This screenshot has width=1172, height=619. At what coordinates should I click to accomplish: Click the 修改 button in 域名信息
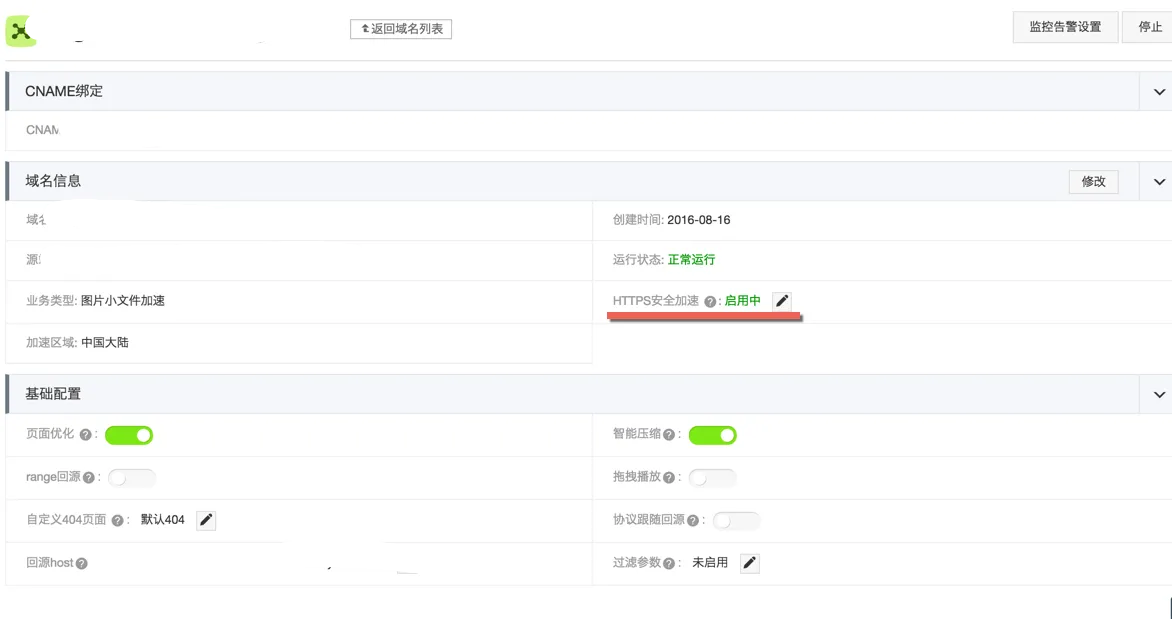click(1094, 182)
